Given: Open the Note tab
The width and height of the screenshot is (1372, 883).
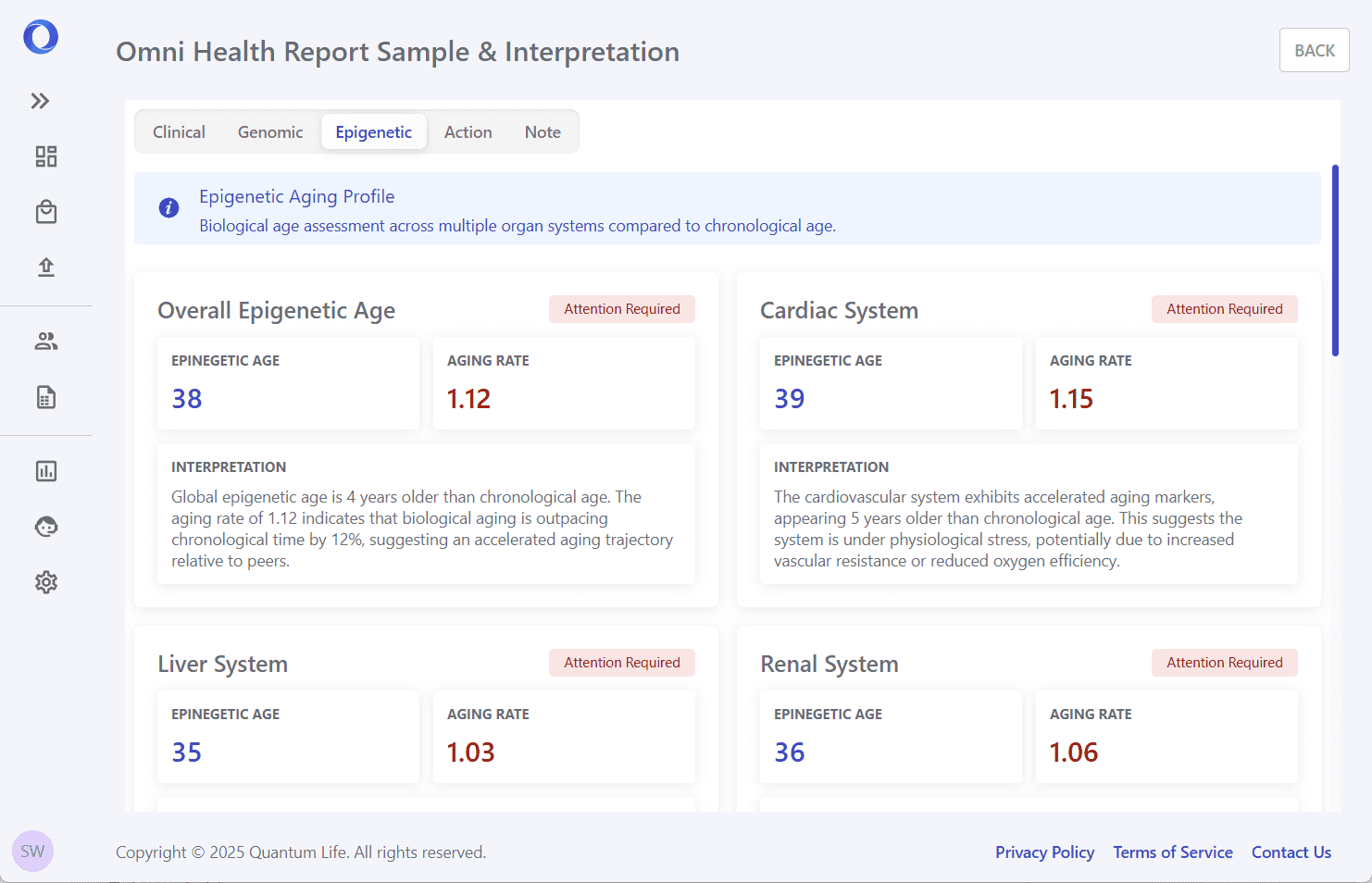Looking at the screenshot, I should pos(543,132).
